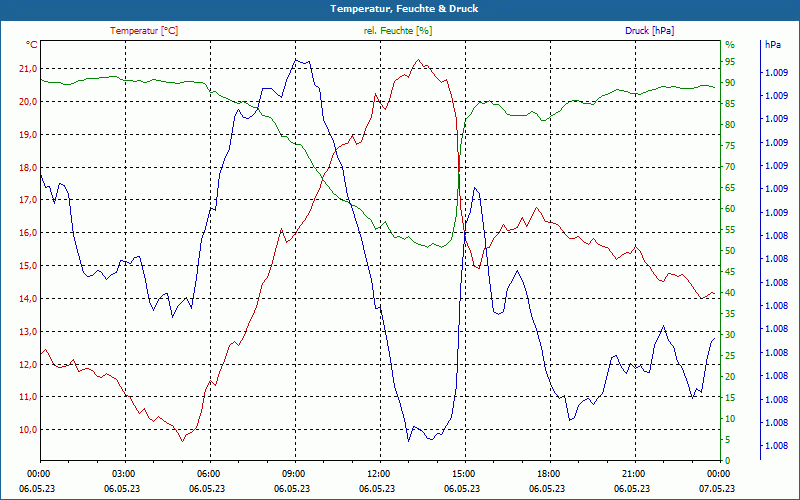Click the '85' humidity axis value
800x500 pixels.
tap(730, 104)
